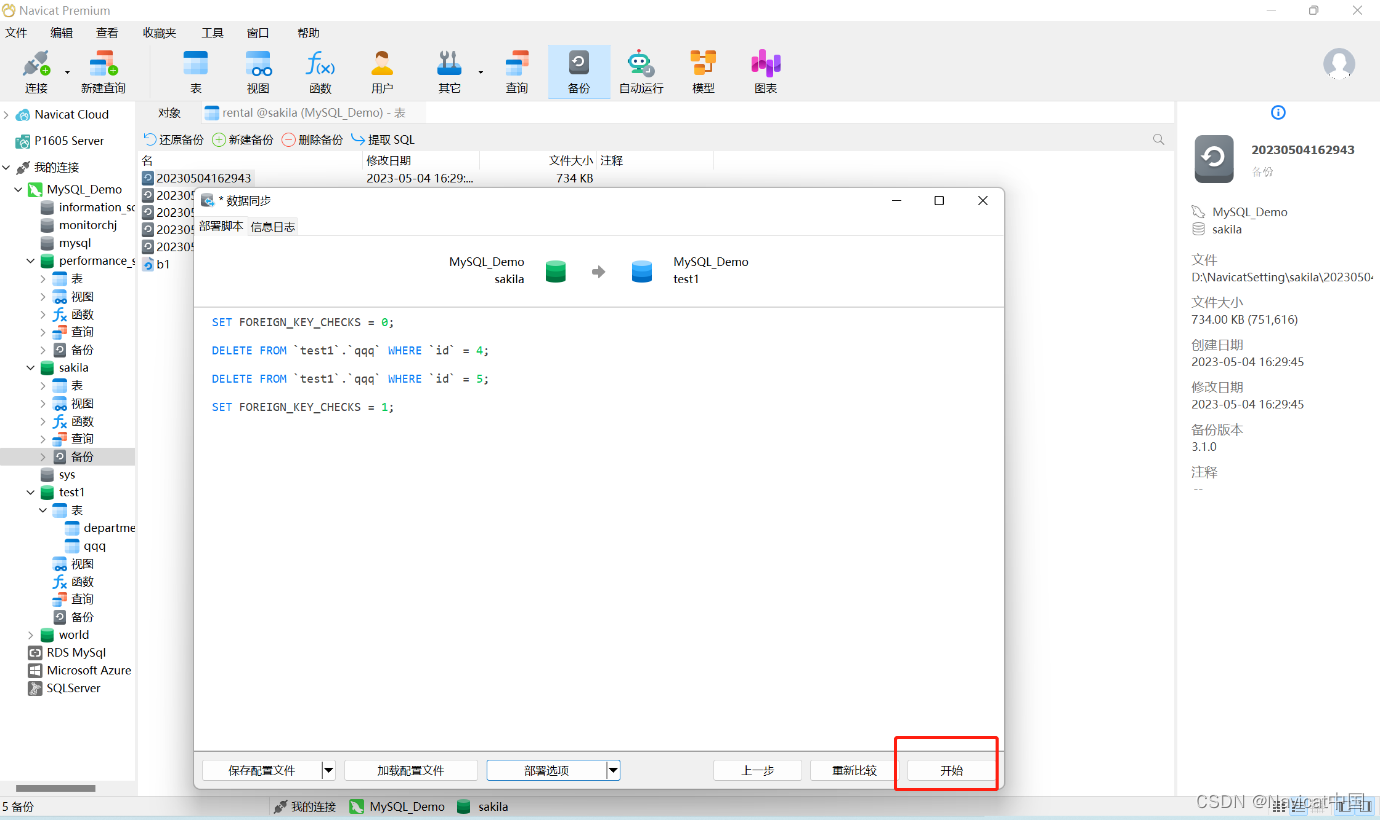Switch to the 部署脚本 tab
Screen dimensions: 1380x820
[x=221, y=227]
